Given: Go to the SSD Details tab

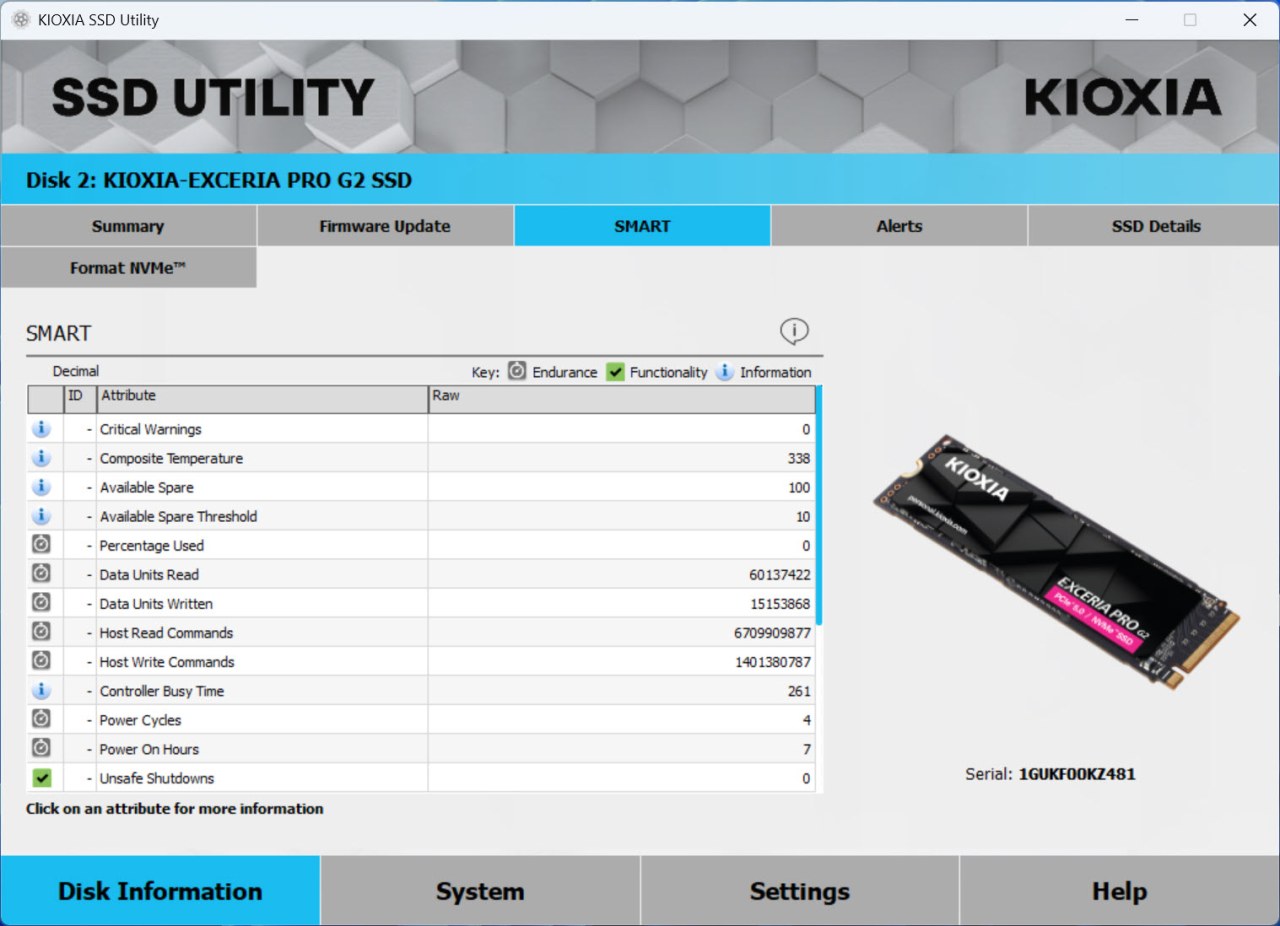Looking at the screenshot, I should pyautogui.click(x=1156, y=226).
